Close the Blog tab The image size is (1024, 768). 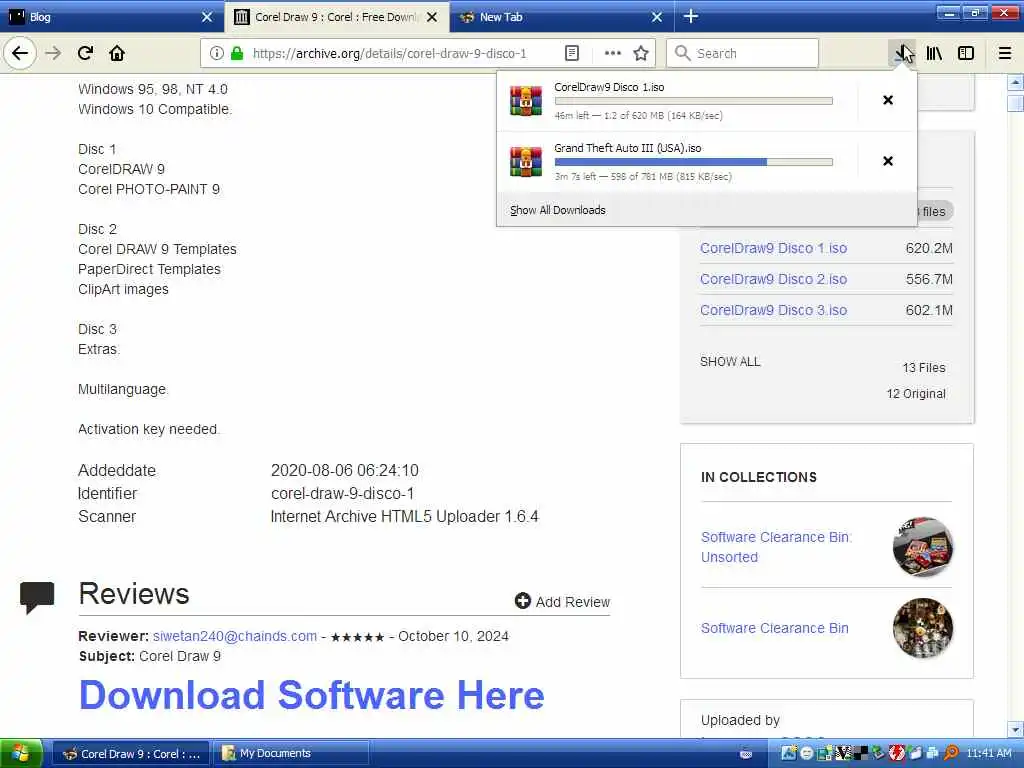pyautogui.click(x=207, y=17)
